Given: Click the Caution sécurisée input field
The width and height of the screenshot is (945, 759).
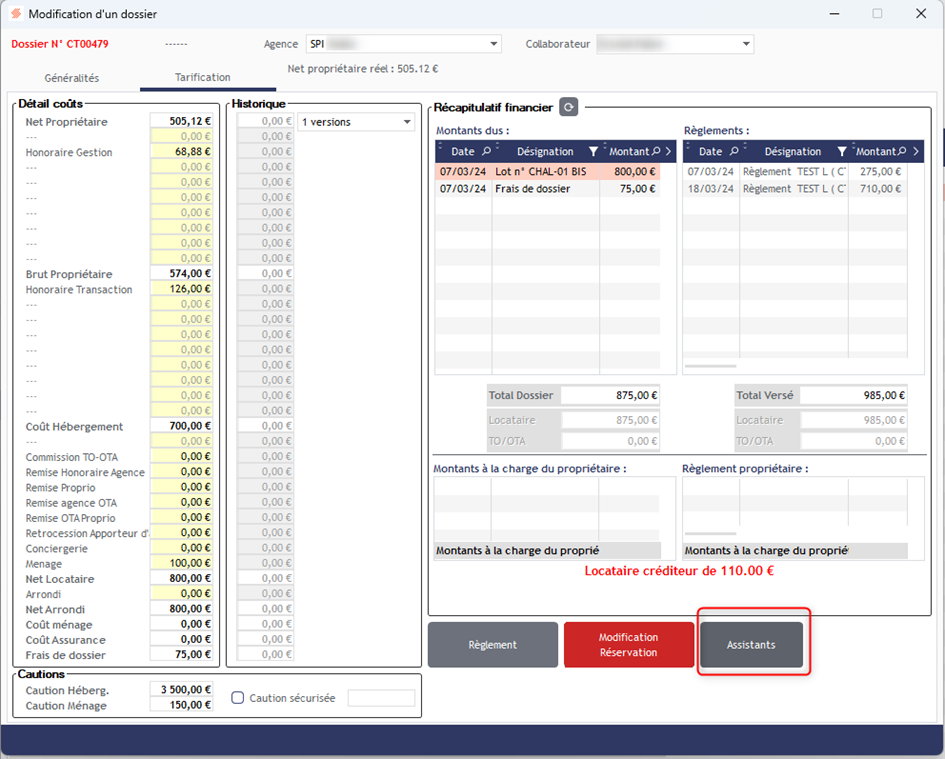Looking at the screenshot, I should click(x=381, y=698).
